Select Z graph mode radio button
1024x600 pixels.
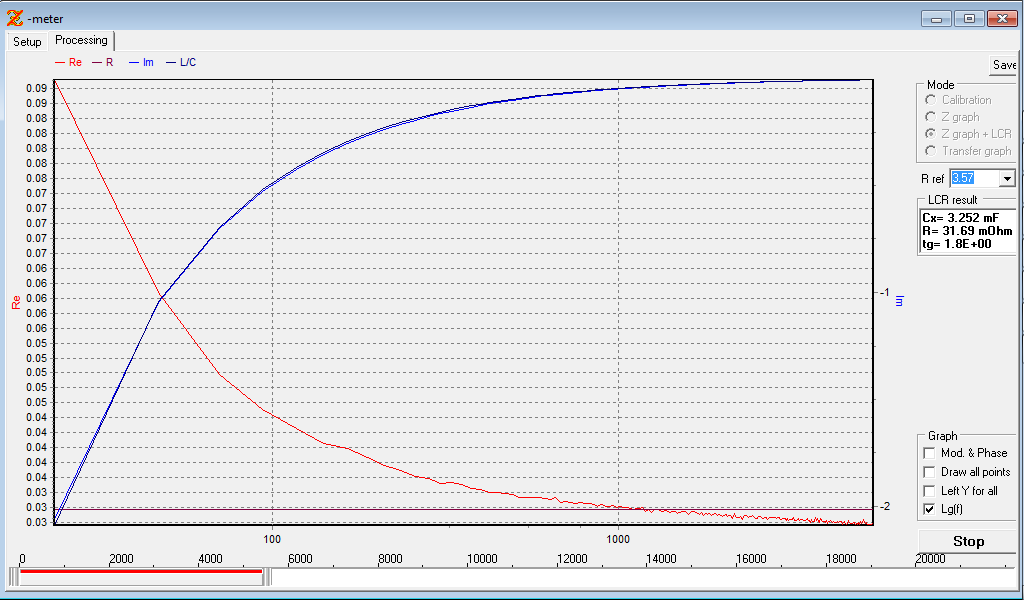tap(931, 117)
